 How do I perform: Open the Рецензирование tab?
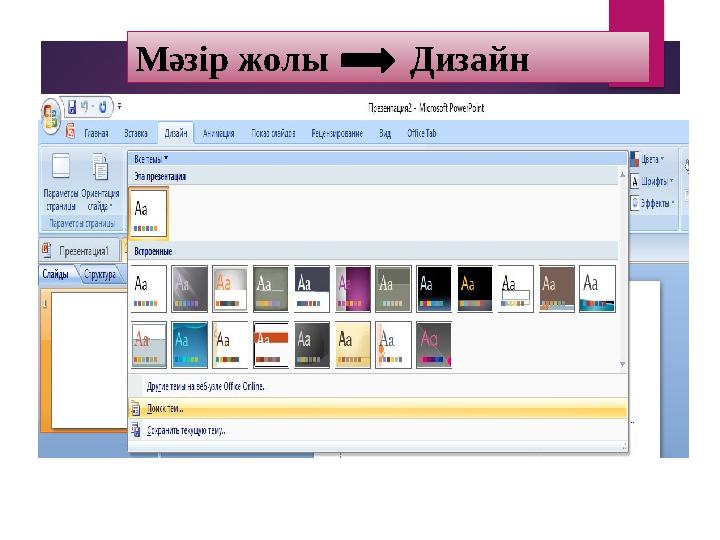point(337,134)
